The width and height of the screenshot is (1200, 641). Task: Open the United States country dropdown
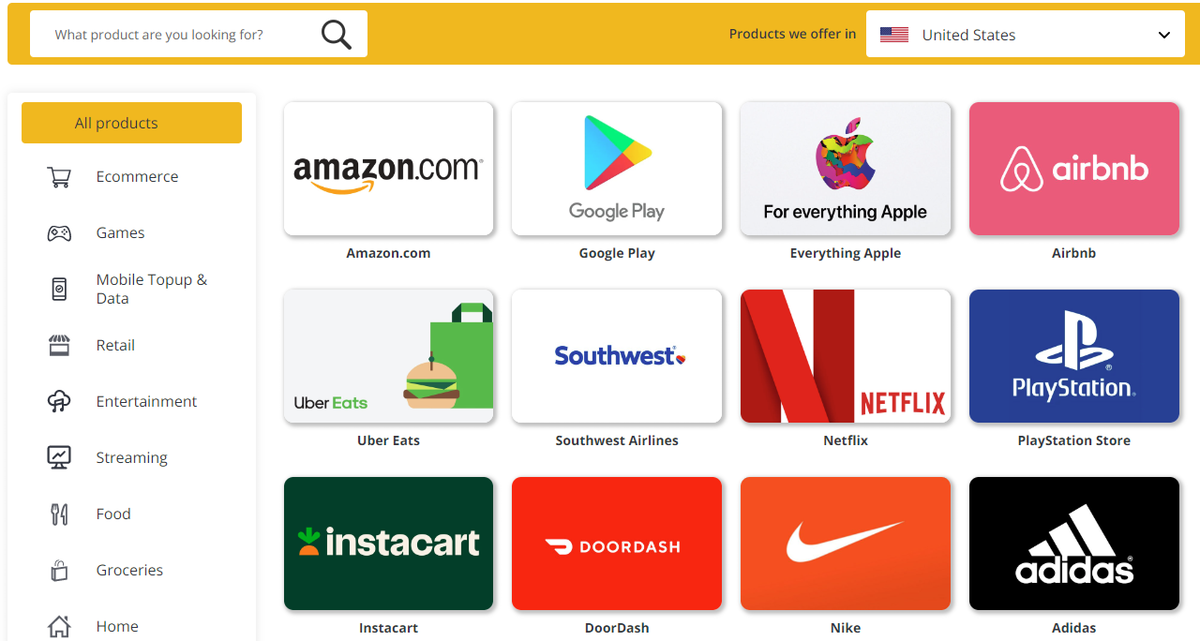(x=1025, y=34)
